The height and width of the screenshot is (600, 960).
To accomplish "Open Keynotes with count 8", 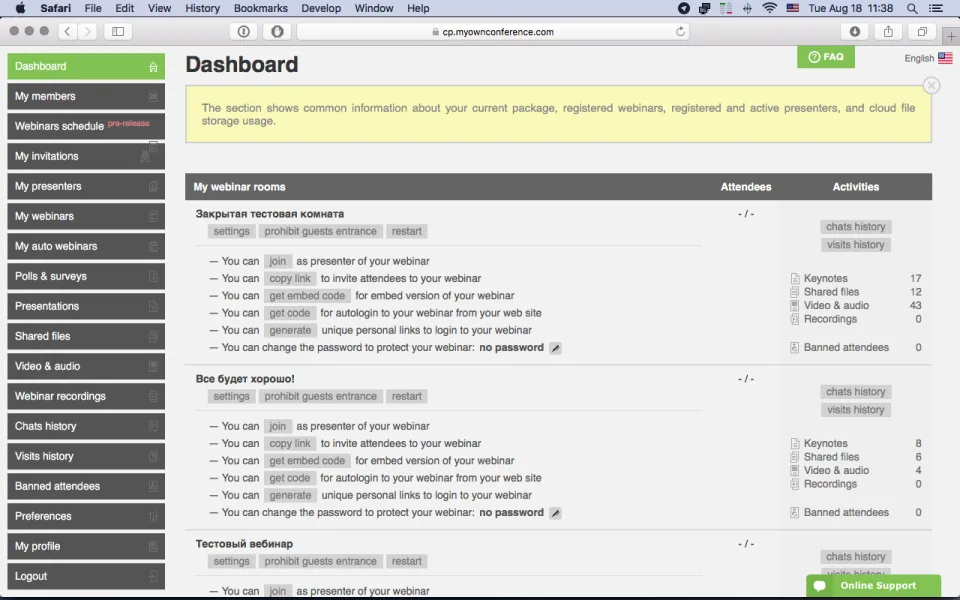I will point(825,443).
